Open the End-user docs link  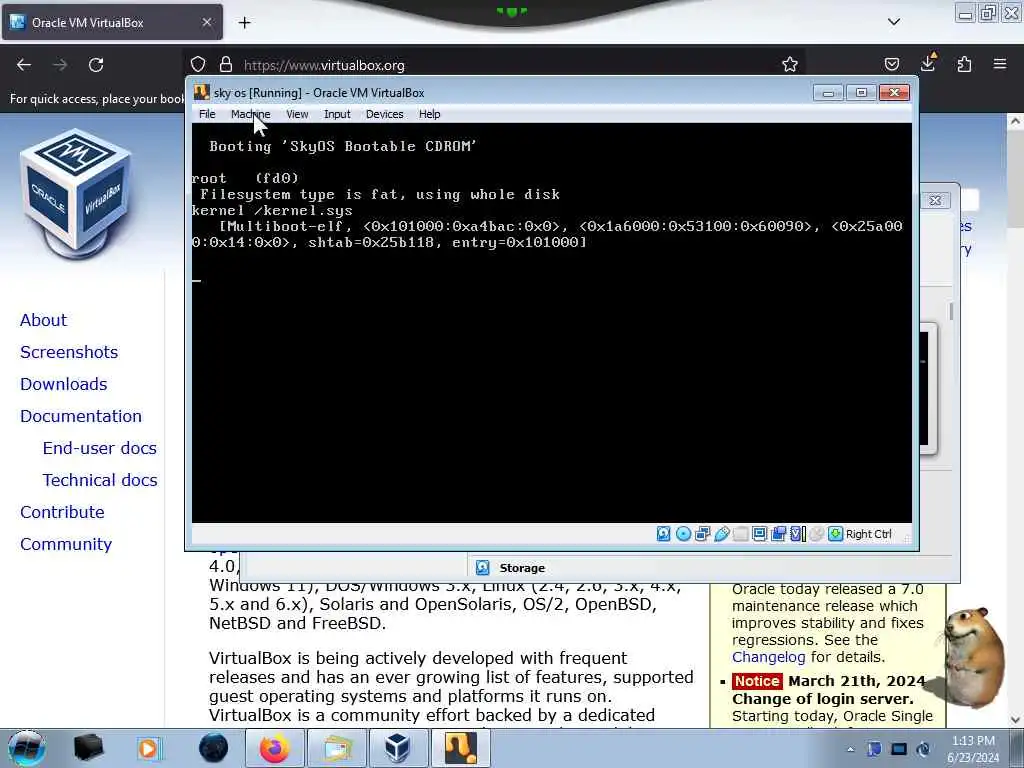[99, 448]
